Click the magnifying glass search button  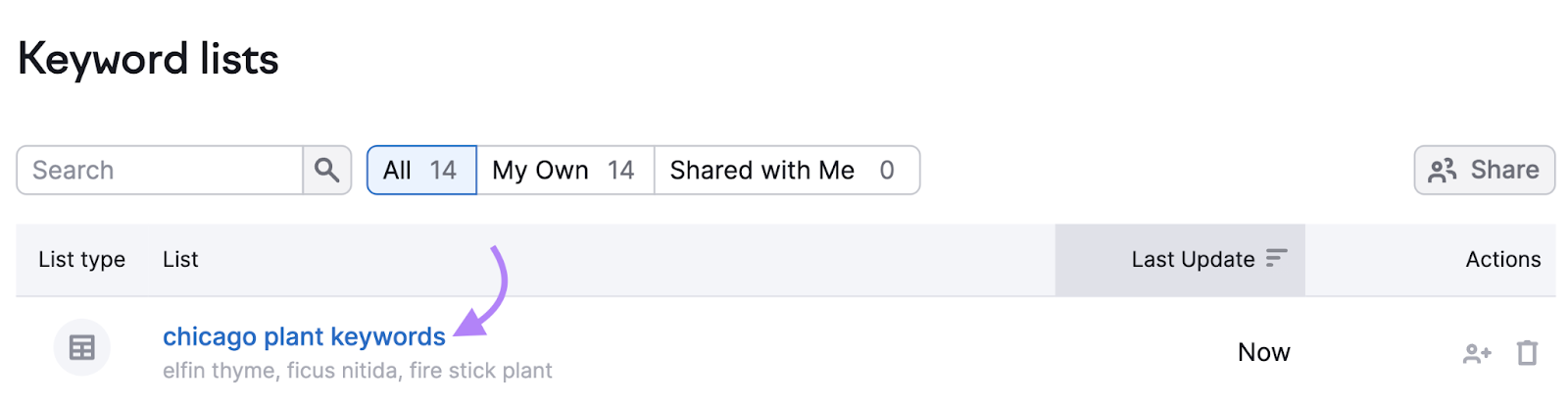(x=326, y=171)
